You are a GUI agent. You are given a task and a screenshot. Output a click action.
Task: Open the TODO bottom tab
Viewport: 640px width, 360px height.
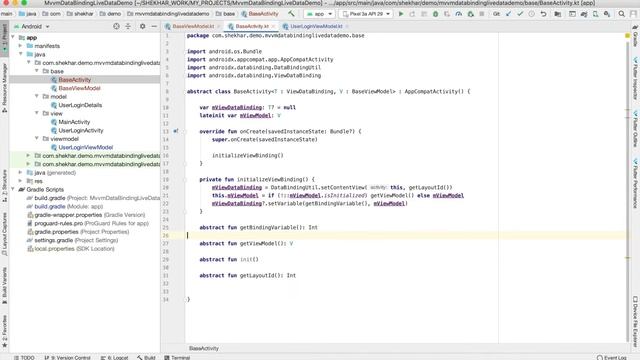(24, 358)
